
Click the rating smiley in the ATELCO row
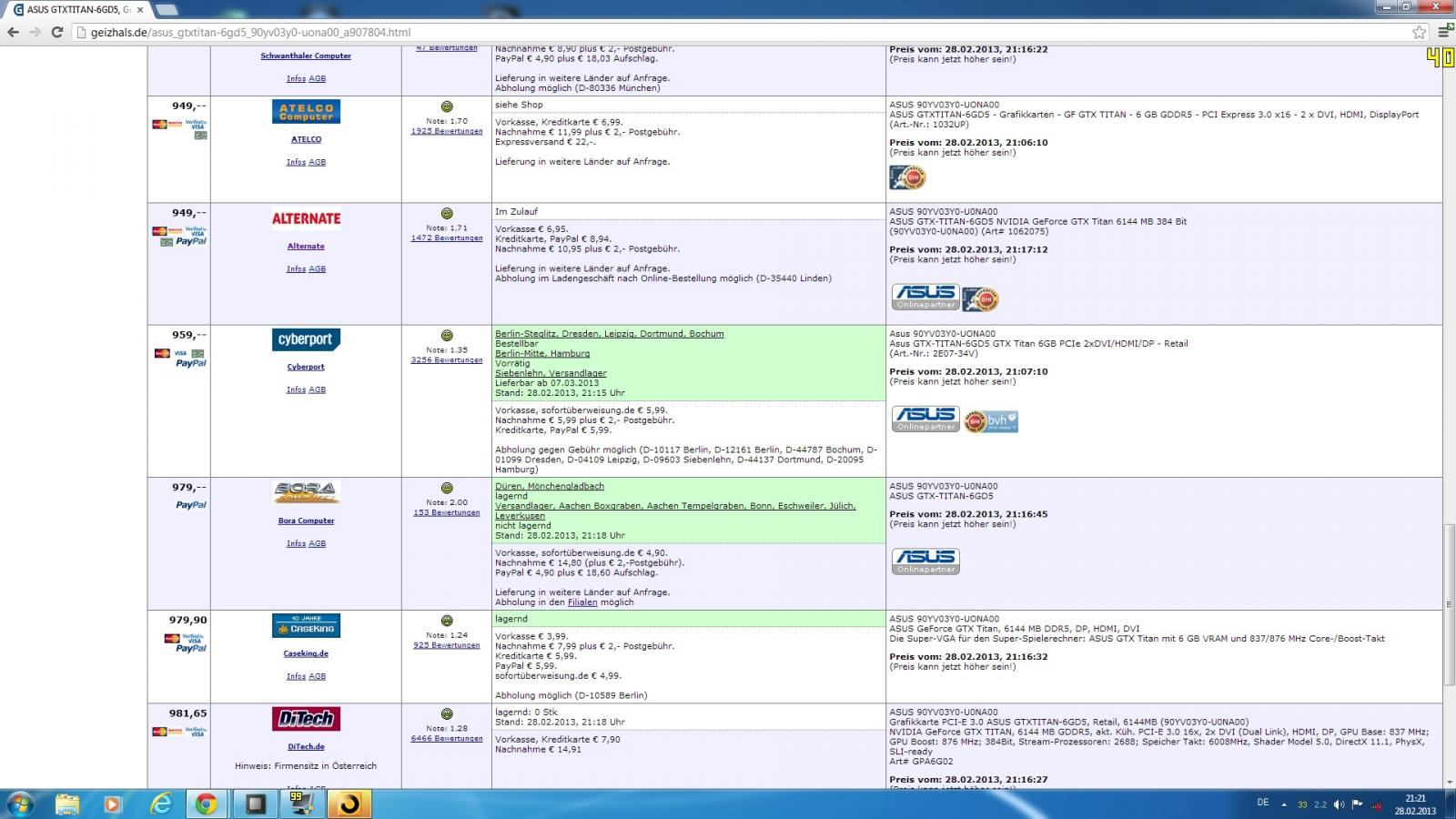click(x=447, y=106)
